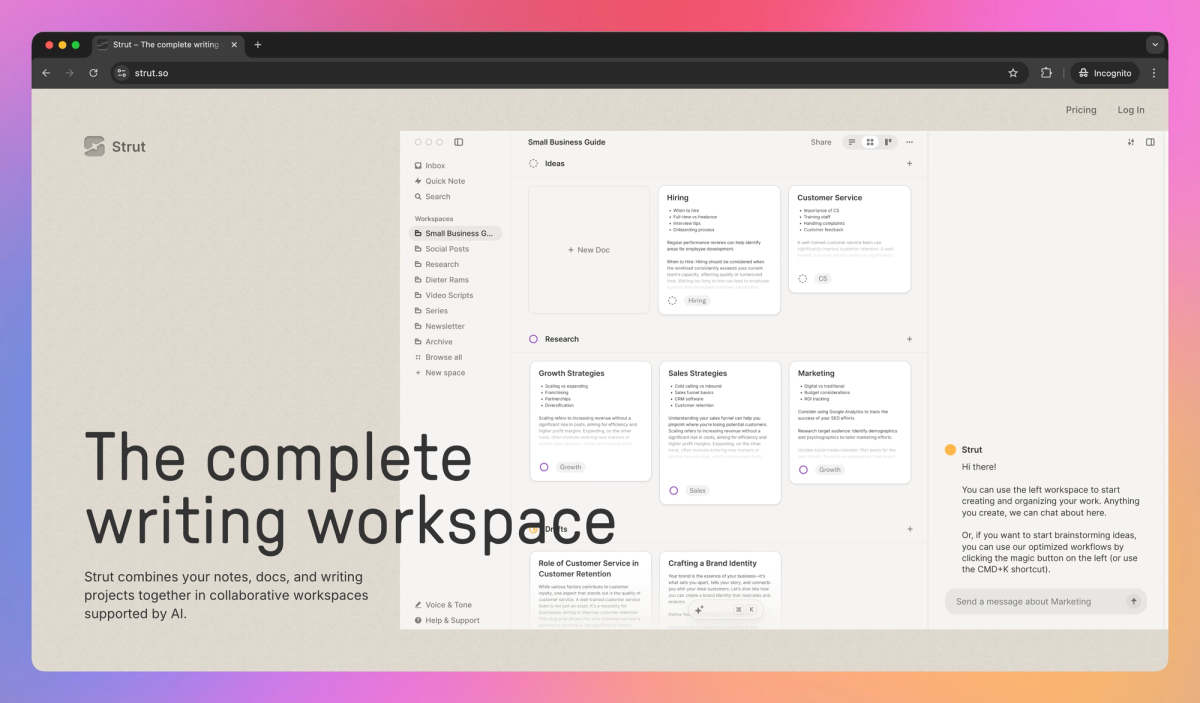Open the browser extensions puzzle icon
Viewport: 1200px width, 703px height.
click(x=1046, y=73)
